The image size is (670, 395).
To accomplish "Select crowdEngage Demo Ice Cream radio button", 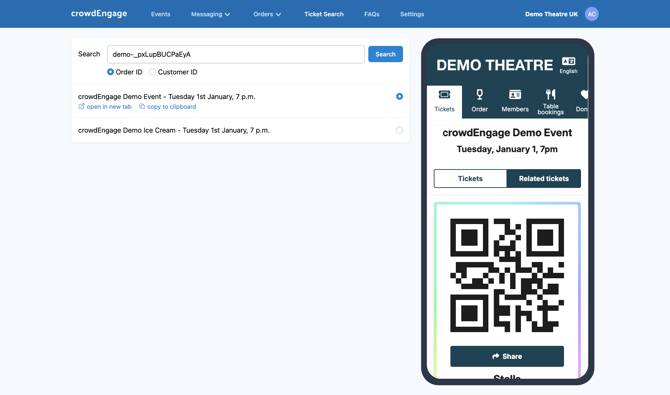I will coord(399,130).
